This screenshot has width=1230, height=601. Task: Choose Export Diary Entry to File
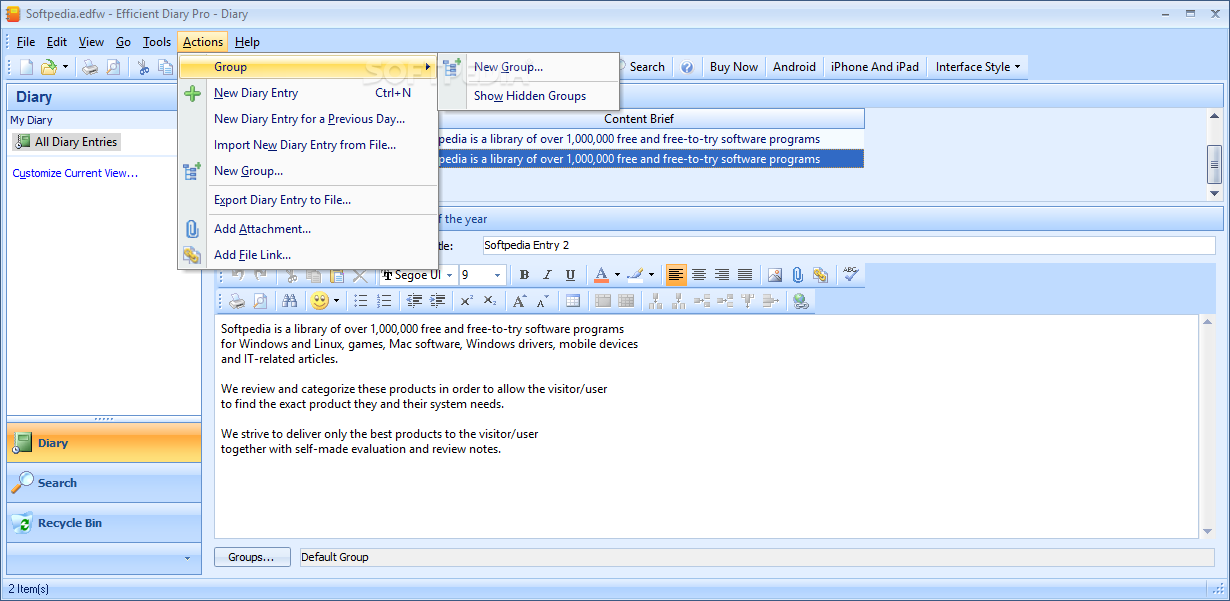(x=308, y=200)
